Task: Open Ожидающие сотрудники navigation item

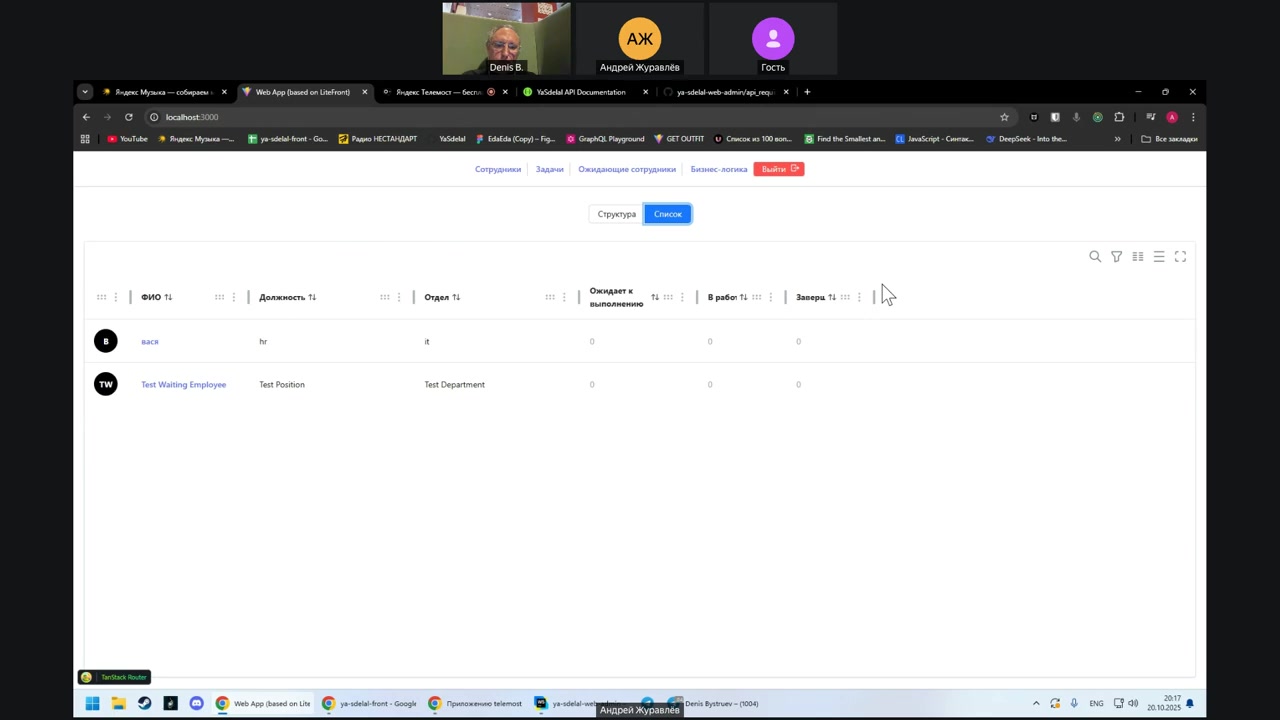Action: point(627,169)
